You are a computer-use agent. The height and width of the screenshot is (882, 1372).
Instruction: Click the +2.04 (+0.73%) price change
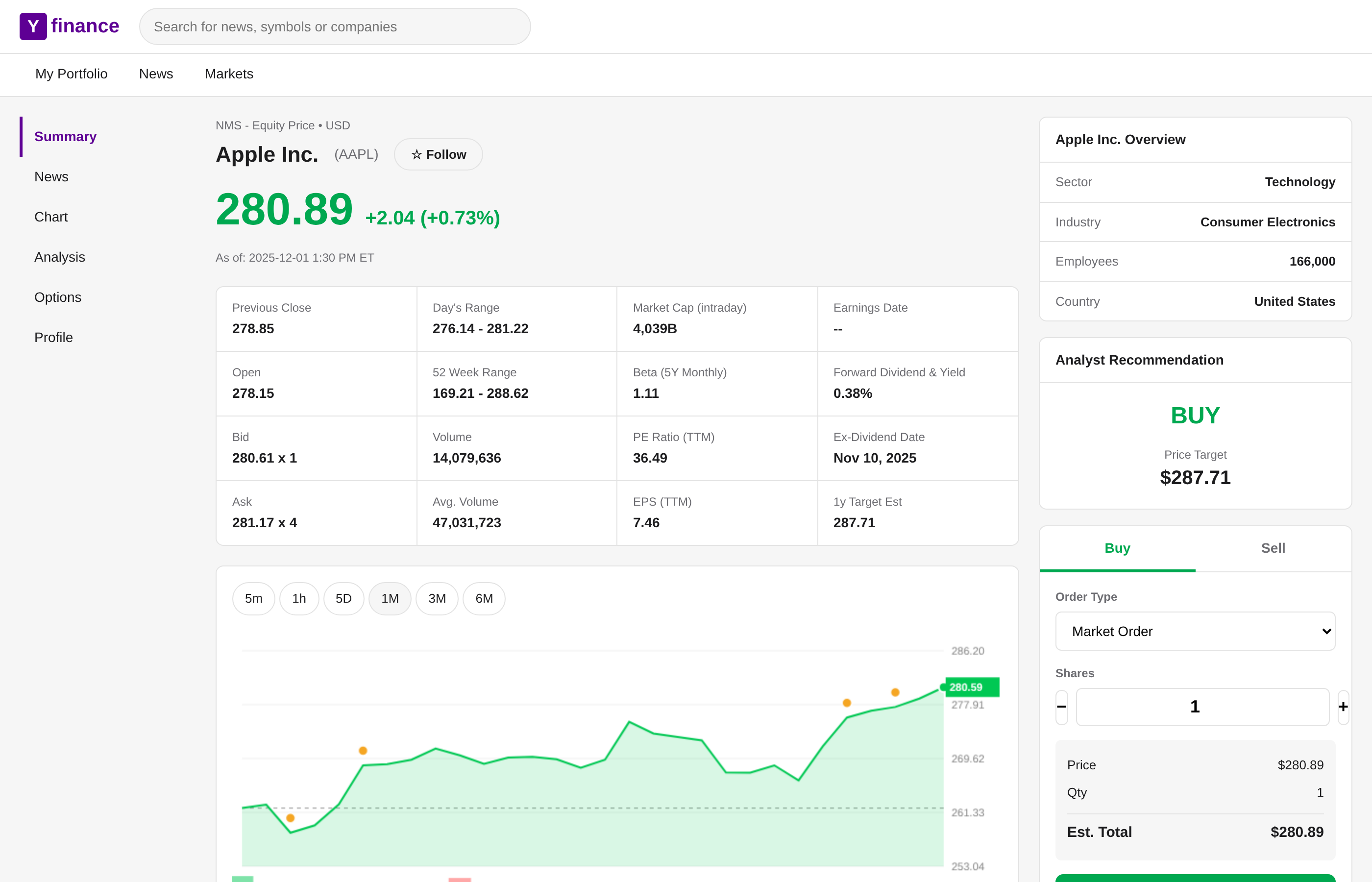(432, 218)
